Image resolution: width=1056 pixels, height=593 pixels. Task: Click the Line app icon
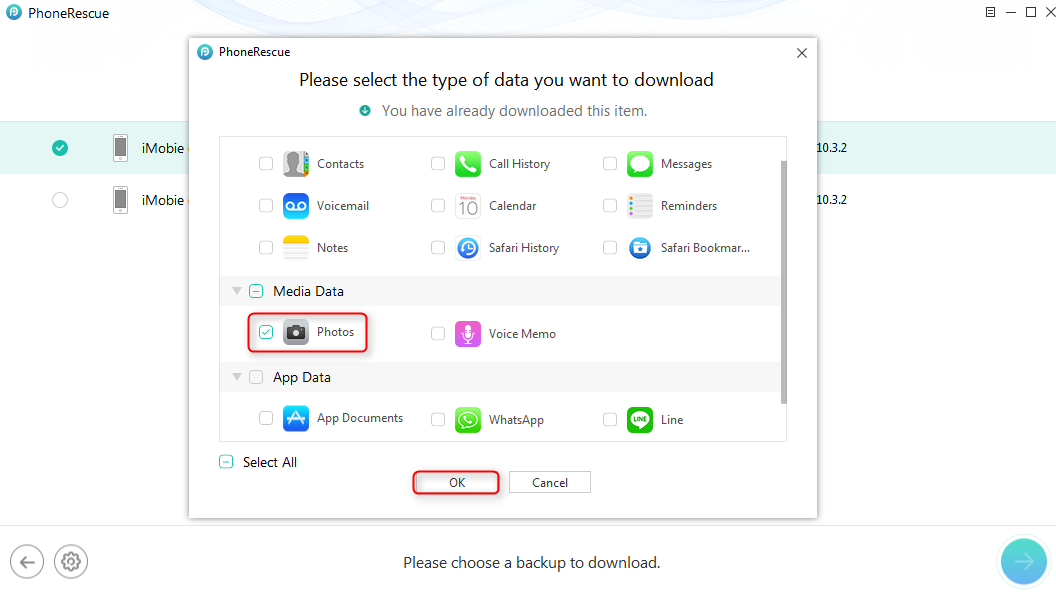pos(640,419)
